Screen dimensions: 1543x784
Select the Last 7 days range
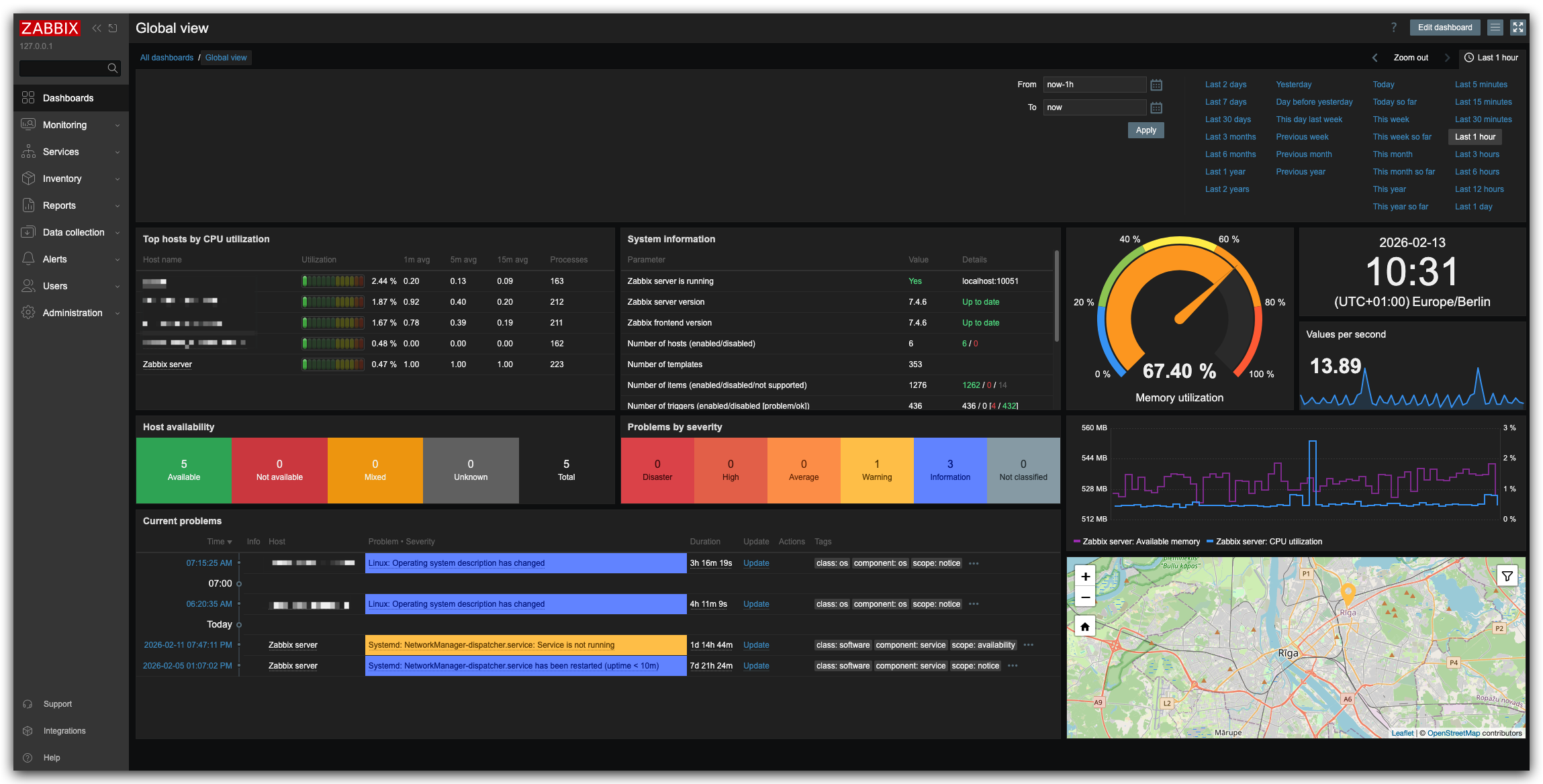tap(1225, 102)
